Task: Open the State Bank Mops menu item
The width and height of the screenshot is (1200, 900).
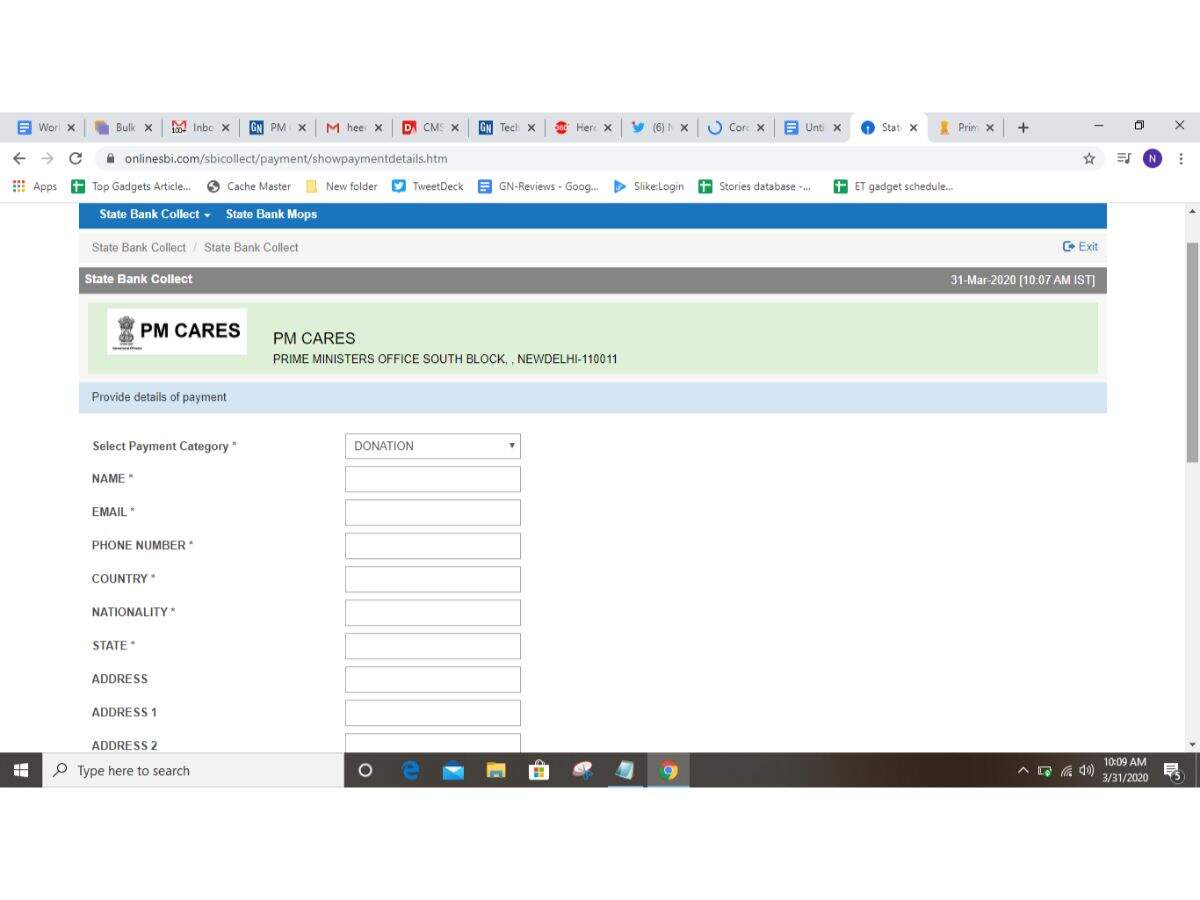Action: point(271,214)
